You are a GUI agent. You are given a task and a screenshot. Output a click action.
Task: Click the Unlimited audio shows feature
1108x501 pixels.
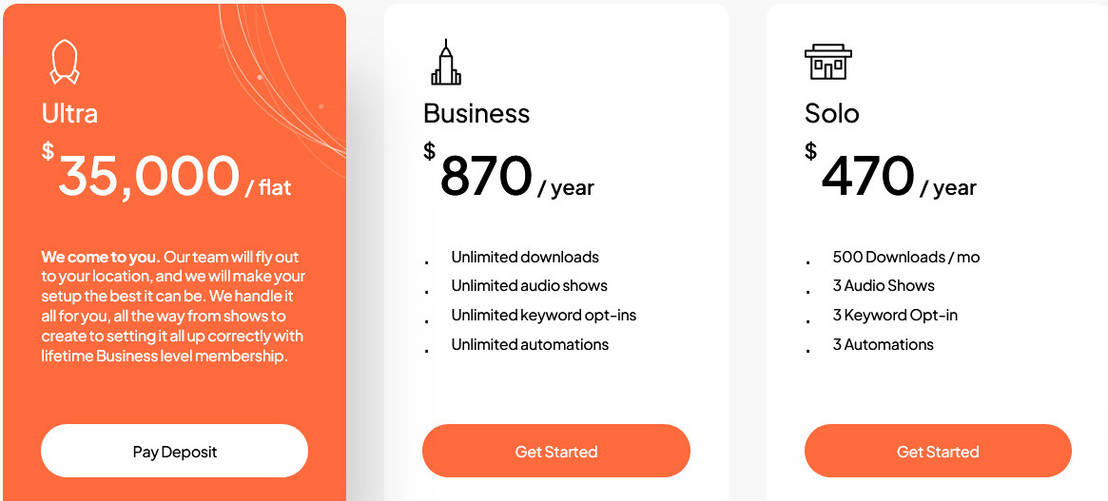click(x=529, y=286)
